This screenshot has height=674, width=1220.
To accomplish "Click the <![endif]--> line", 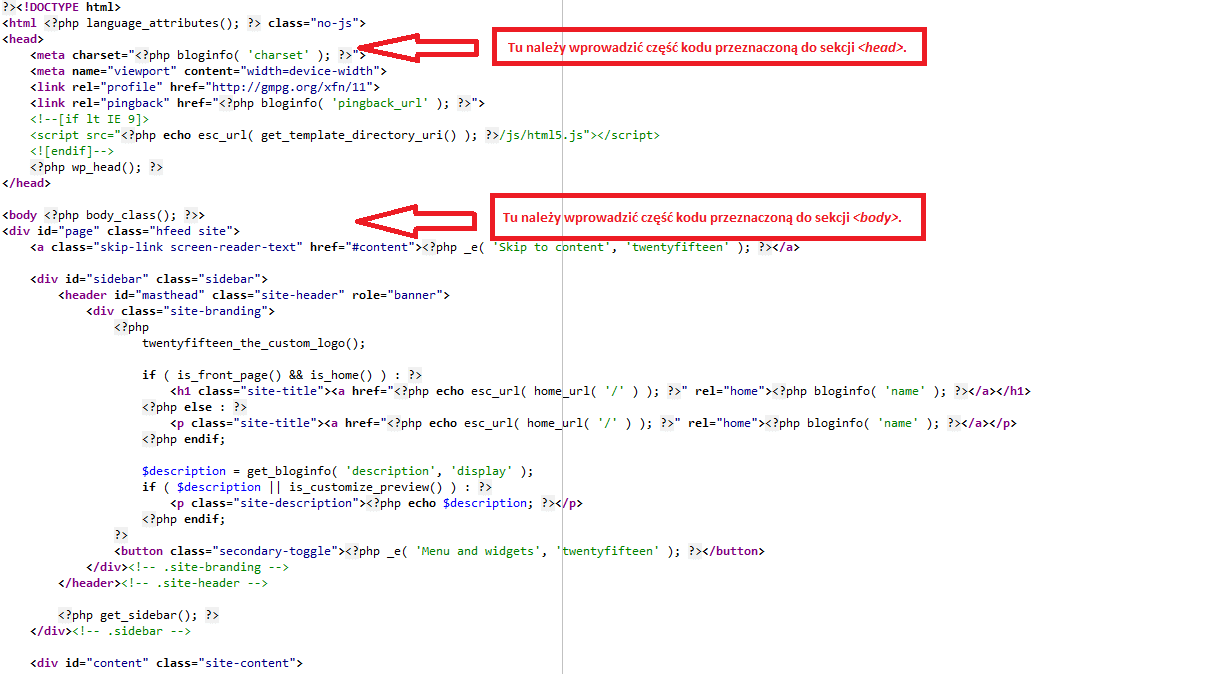I will click(72, 151).
